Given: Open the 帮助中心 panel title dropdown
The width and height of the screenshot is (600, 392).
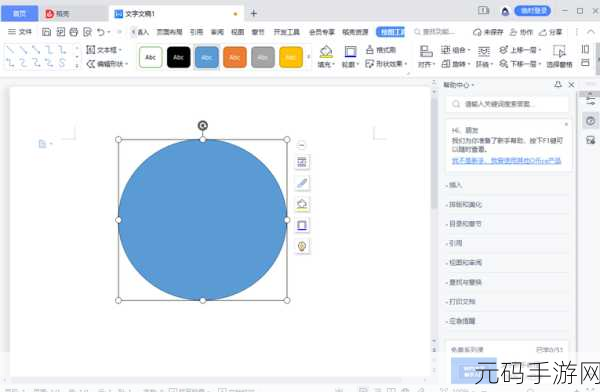Looking at the screenshot, I should pos(458,85).
